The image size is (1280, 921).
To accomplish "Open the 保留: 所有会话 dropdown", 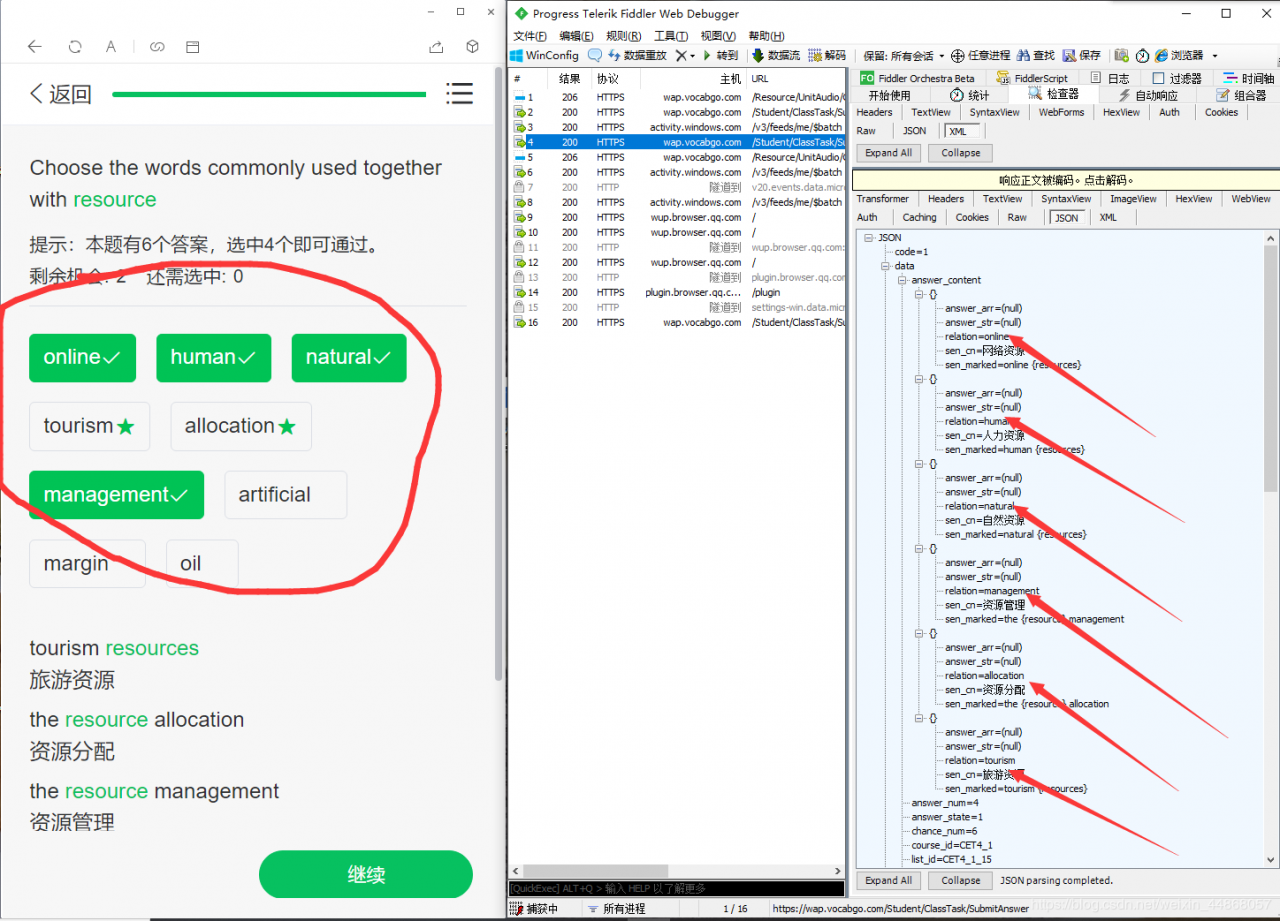I will click(904, 56).
